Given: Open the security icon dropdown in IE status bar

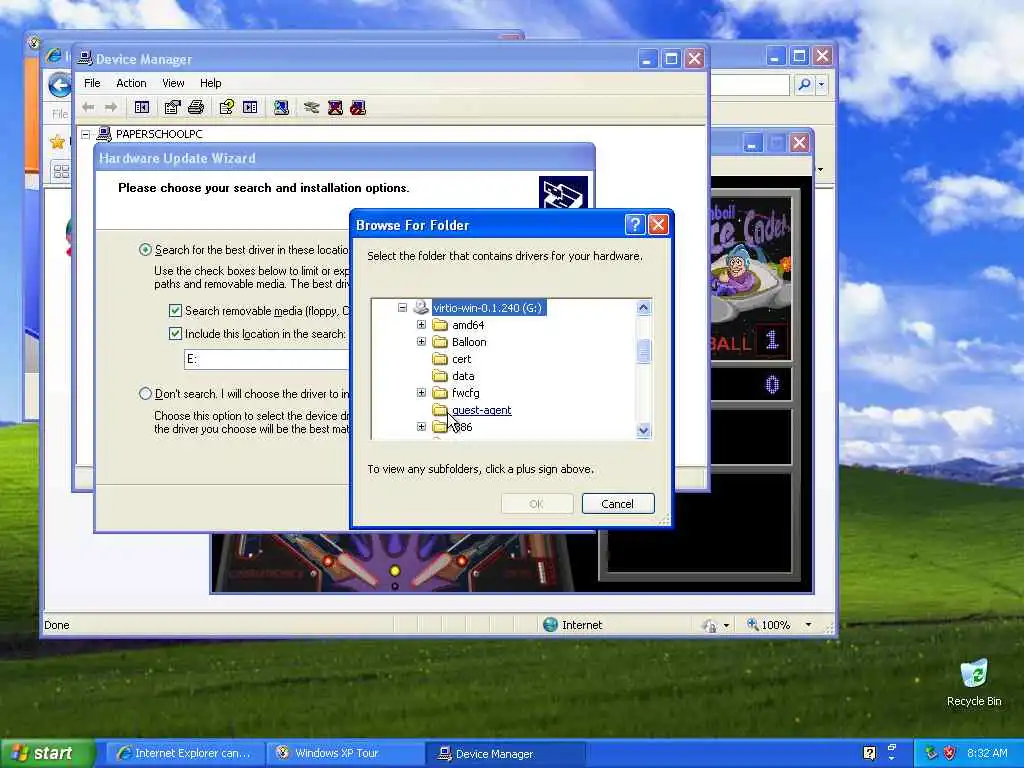Looking at the screenshot, I should tap(726, 626).
